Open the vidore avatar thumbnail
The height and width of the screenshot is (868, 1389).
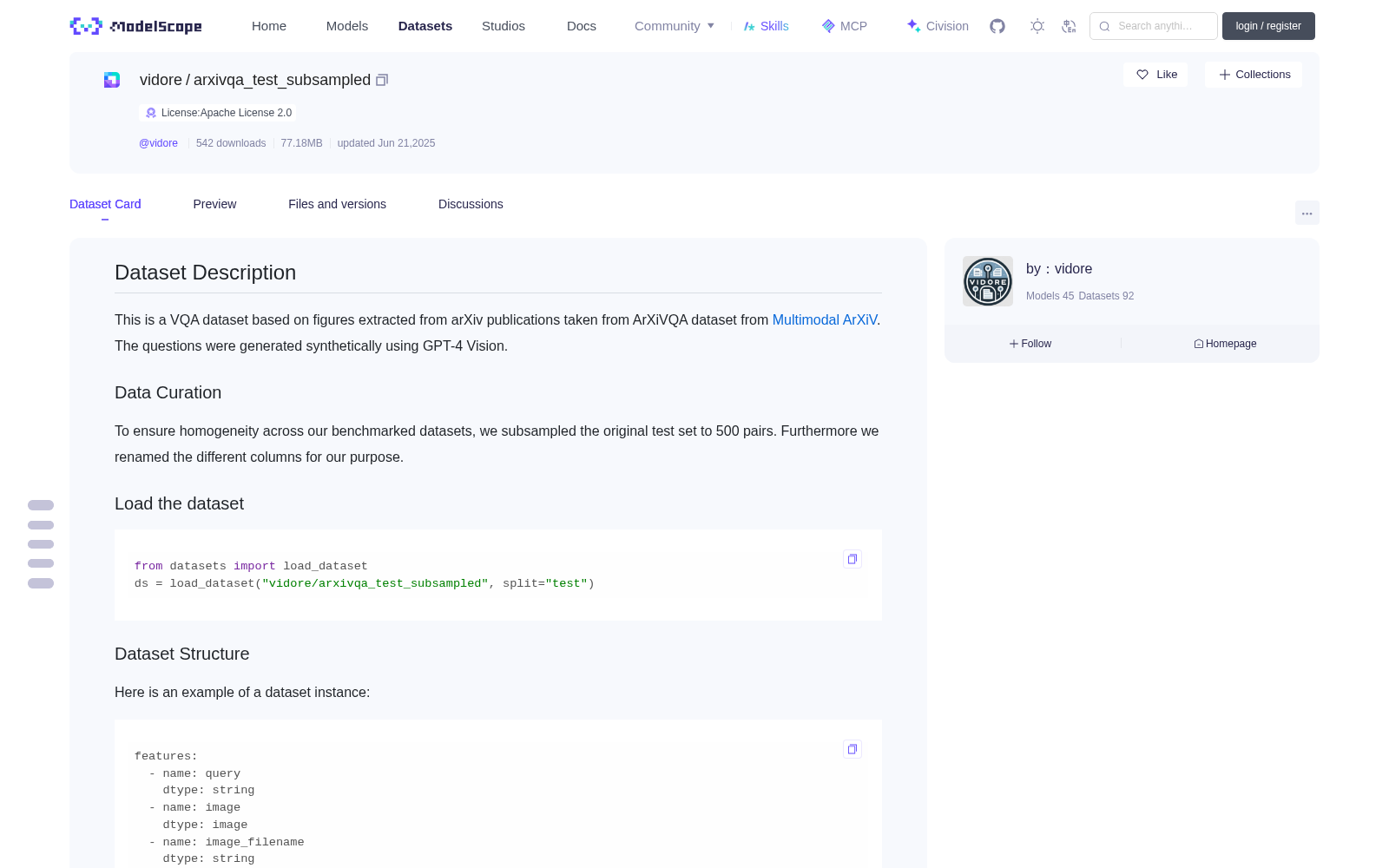(x=988, y=281)
